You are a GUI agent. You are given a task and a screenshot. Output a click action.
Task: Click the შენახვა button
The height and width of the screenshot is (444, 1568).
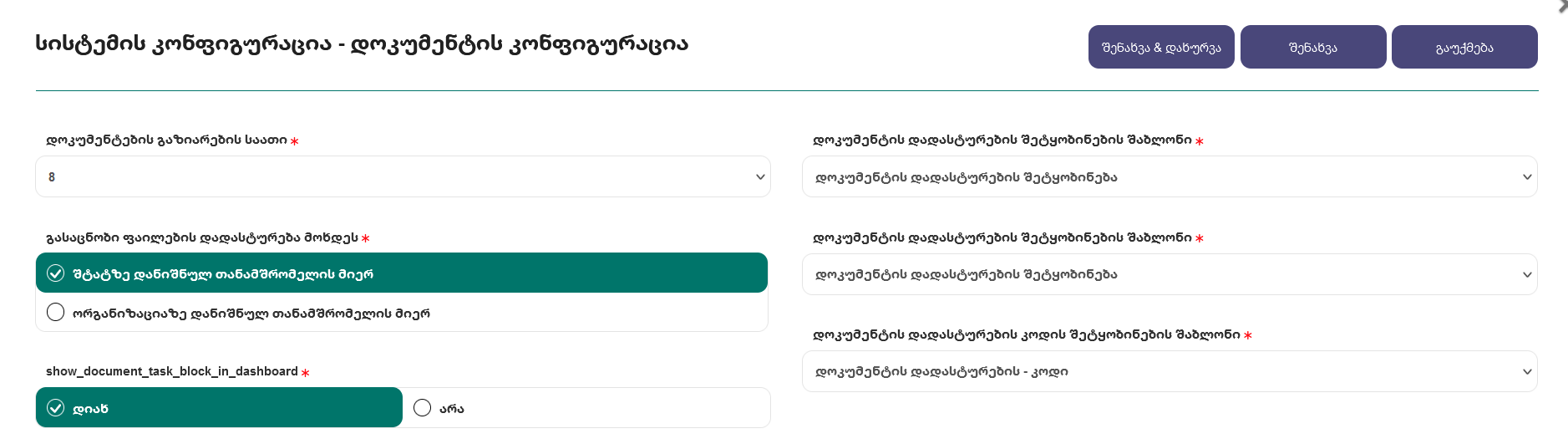[1313, 47]
